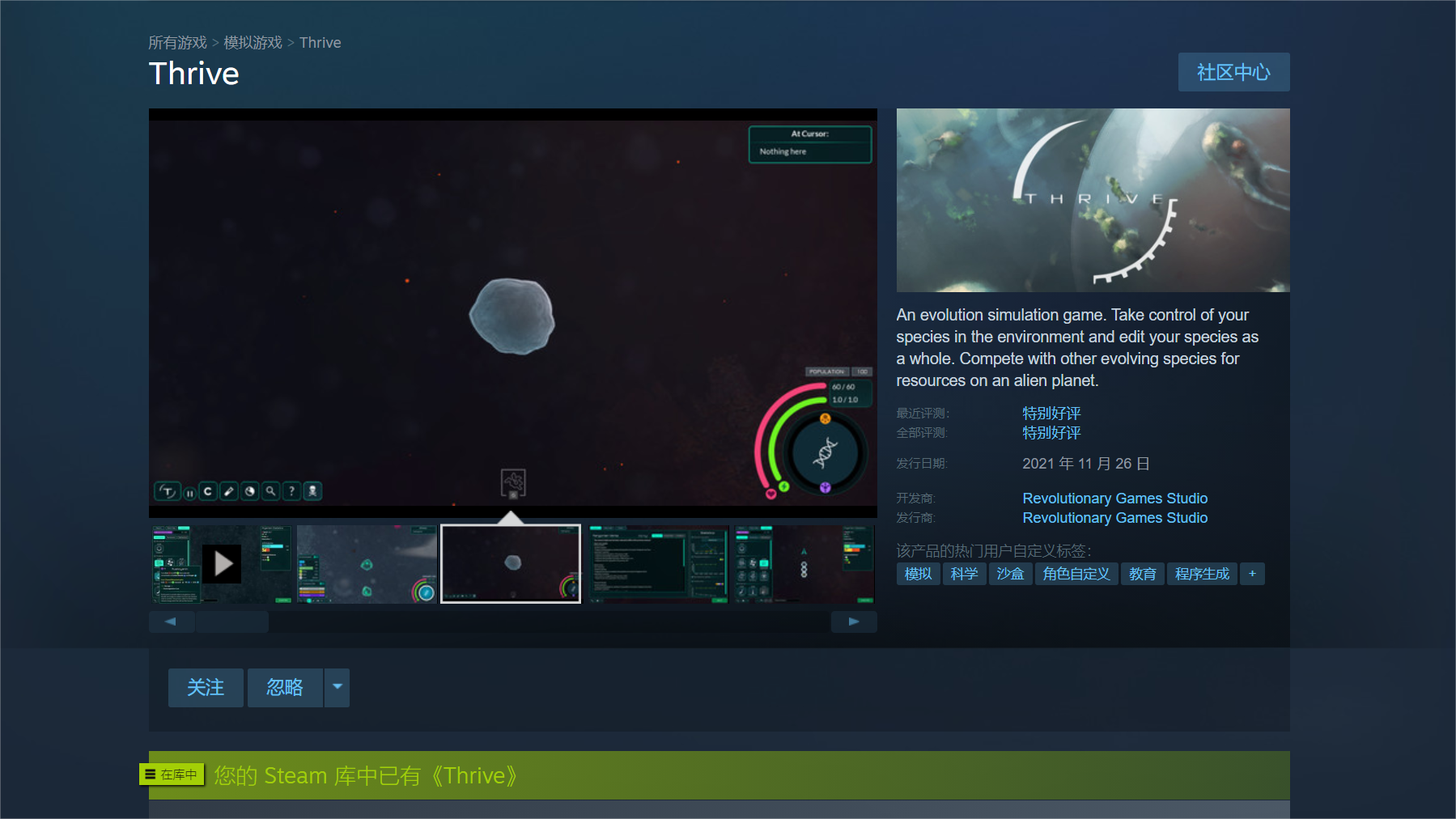The image size is (1456, 819).
Task: Select second screenshot thumbnail with green cells
Action: pyautogui.click(x=367, y=564)
